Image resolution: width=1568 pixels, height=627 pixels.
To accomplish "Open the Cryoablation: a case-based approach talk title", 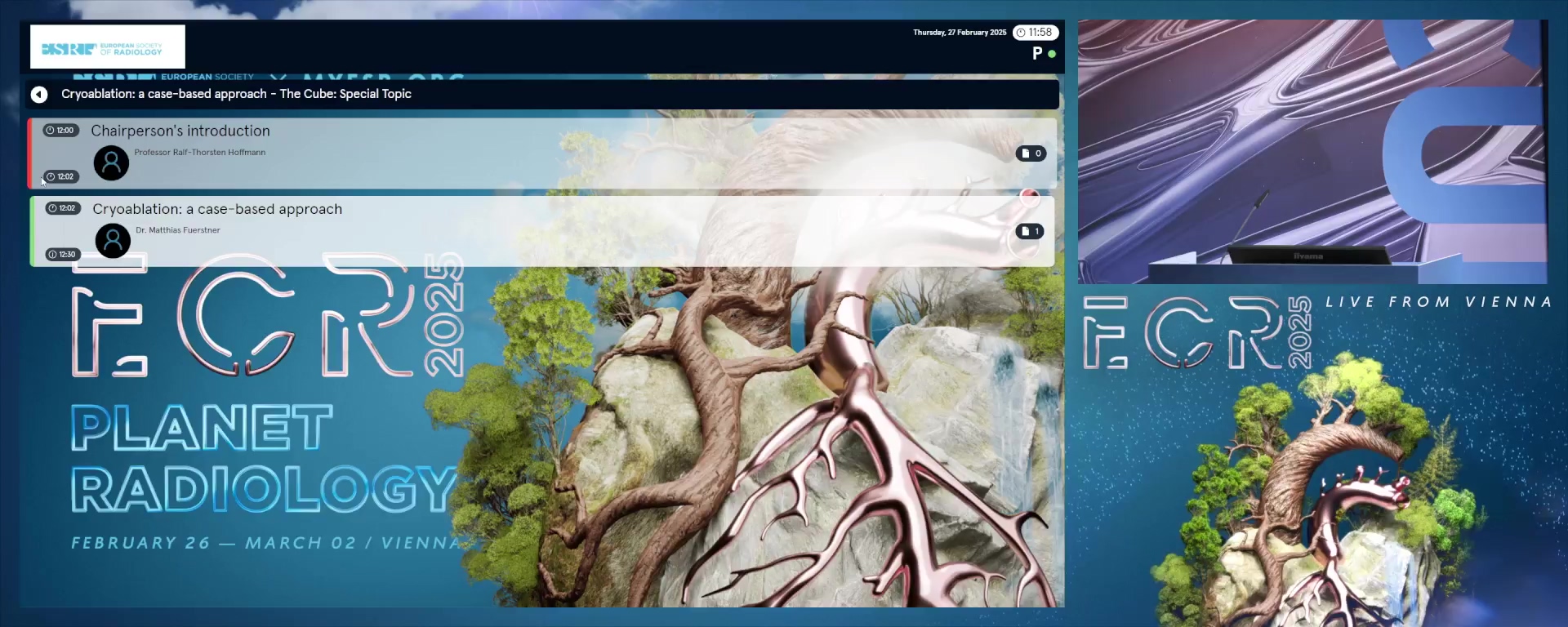I will pyautogui.click(x=217, y=209).
